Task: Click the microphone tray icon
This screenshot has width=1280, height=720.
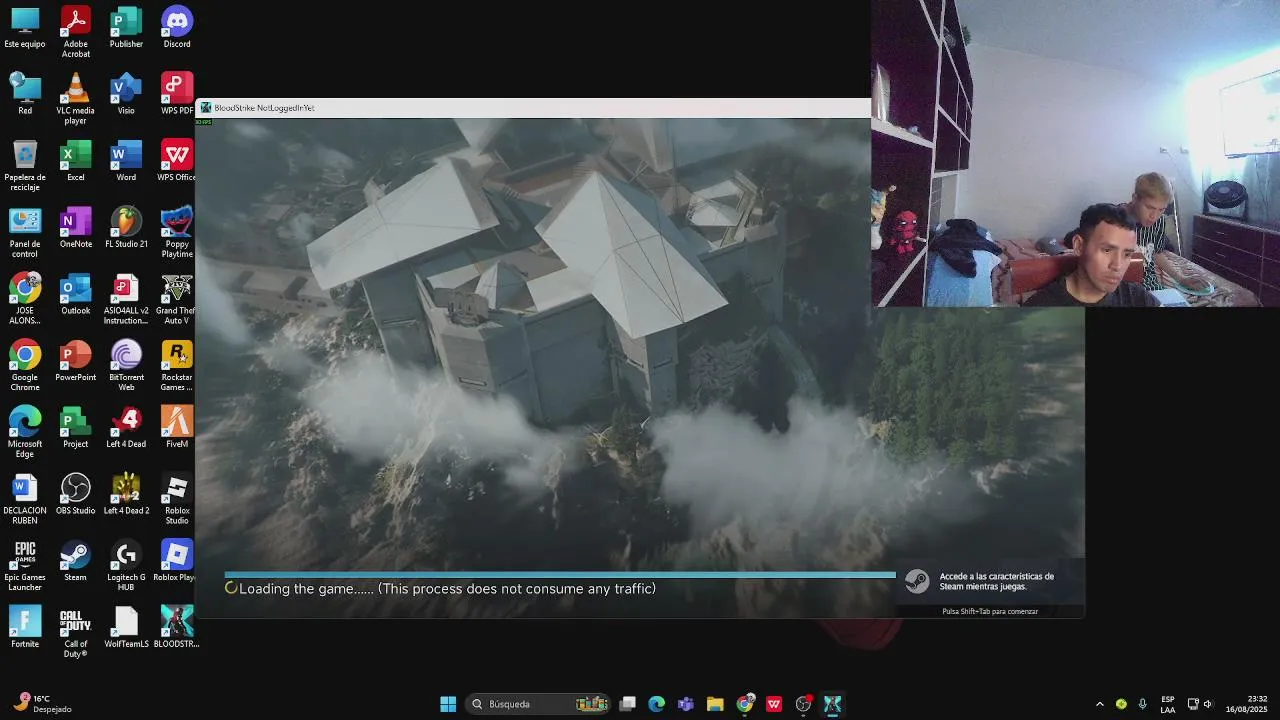Action: (1143, 704)
